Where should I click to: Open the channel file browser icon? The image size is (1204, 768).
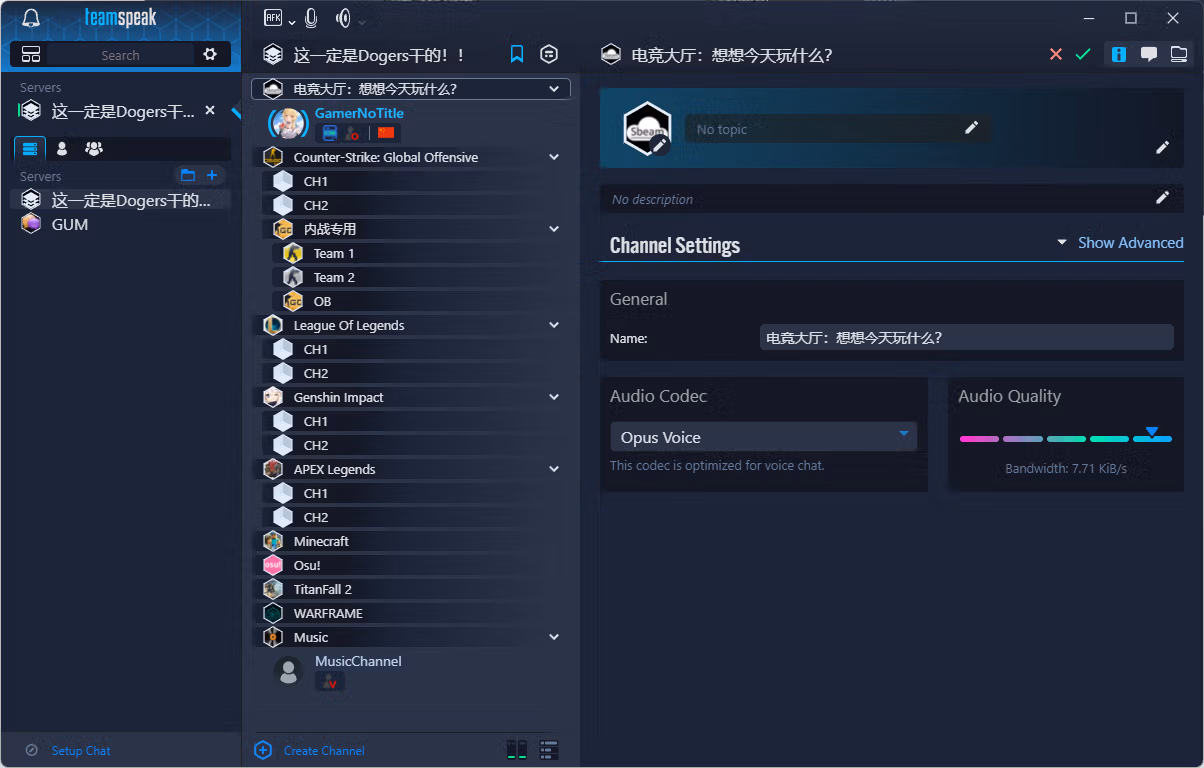(1179, 54)
